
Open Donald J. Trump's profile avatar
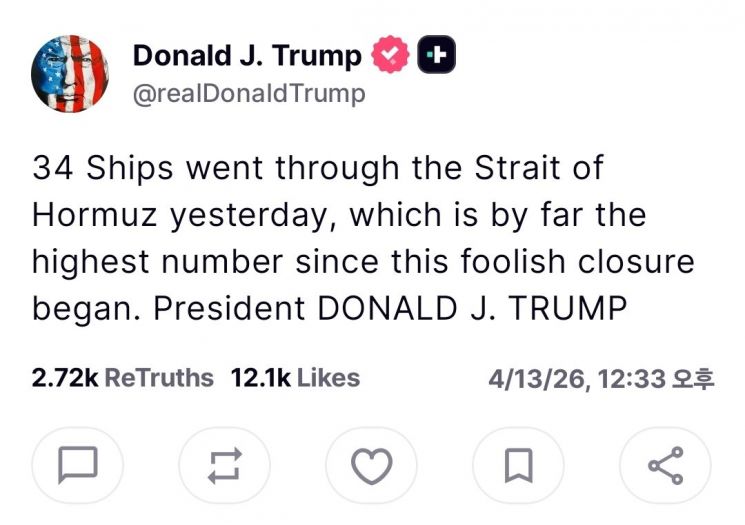click(x=71, y=74)
